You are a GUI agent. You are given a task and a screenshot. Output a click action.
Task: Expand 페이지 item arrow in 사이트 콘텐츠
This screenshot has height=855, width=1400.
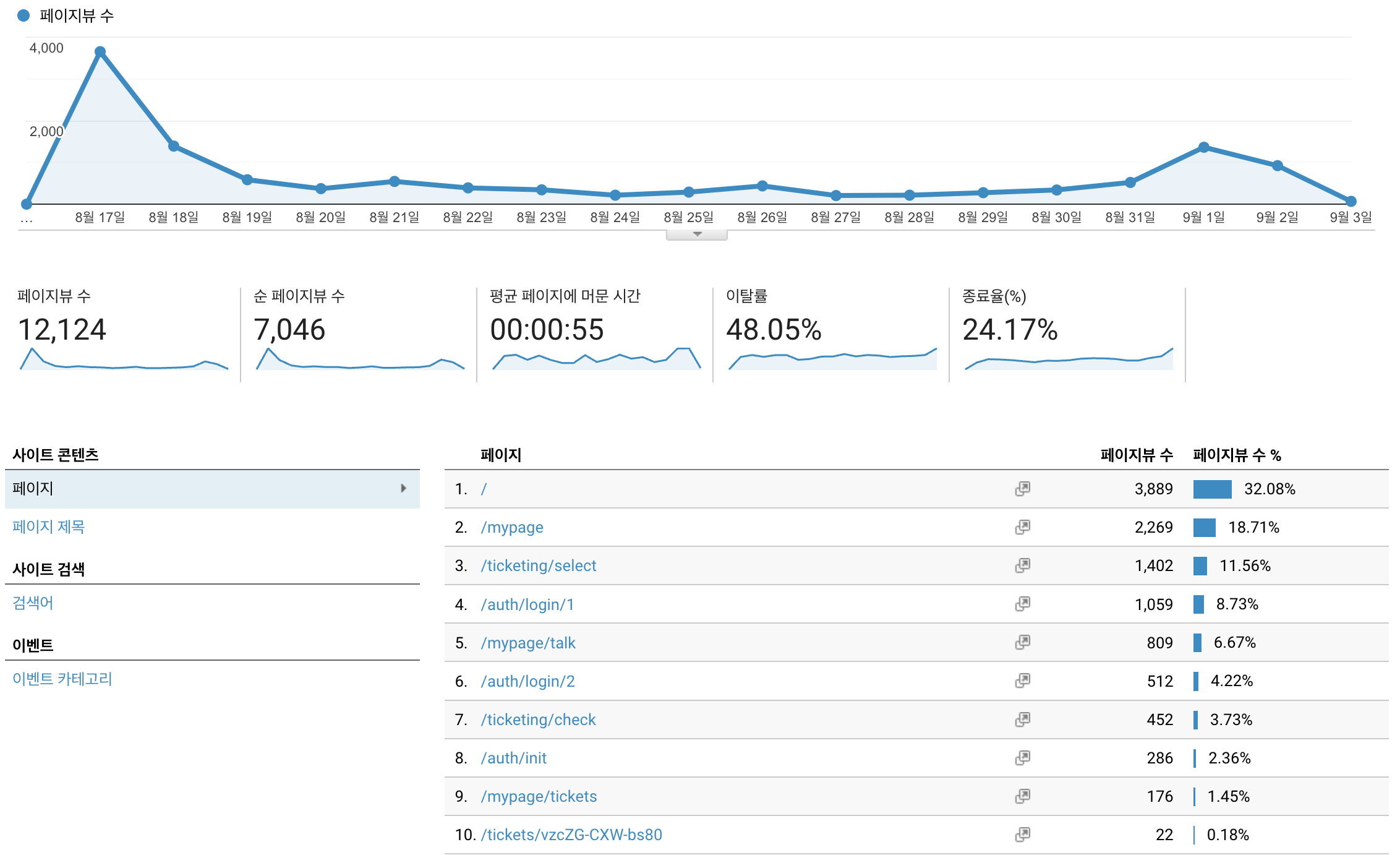click(403, 488)
